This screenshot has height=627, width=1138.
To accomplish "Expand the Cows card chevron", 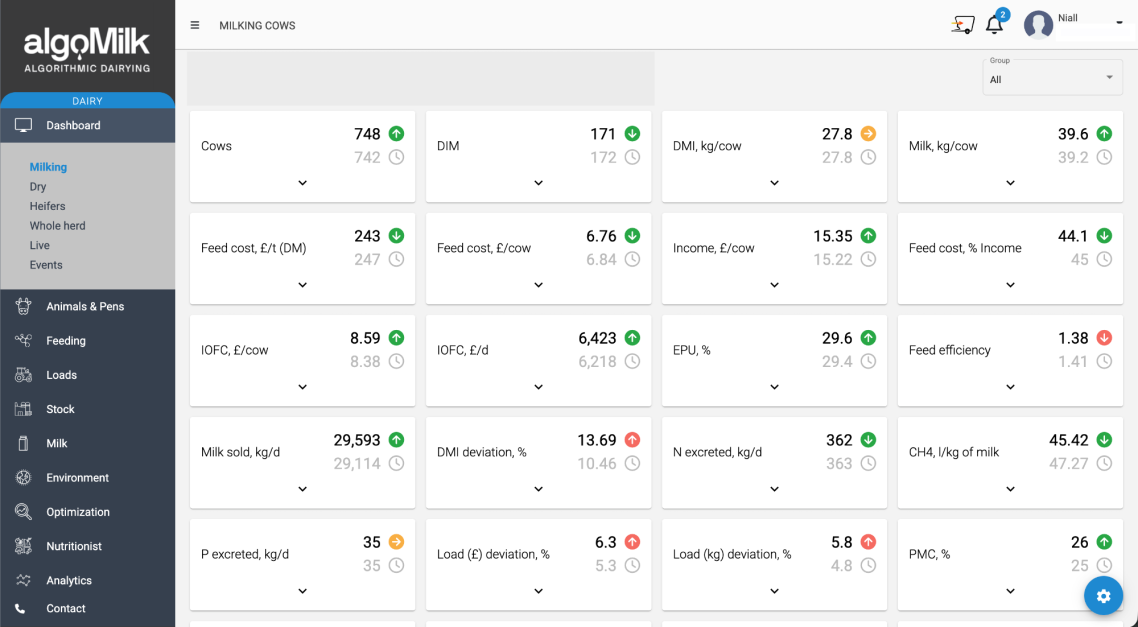I will (x=302, y=183).
